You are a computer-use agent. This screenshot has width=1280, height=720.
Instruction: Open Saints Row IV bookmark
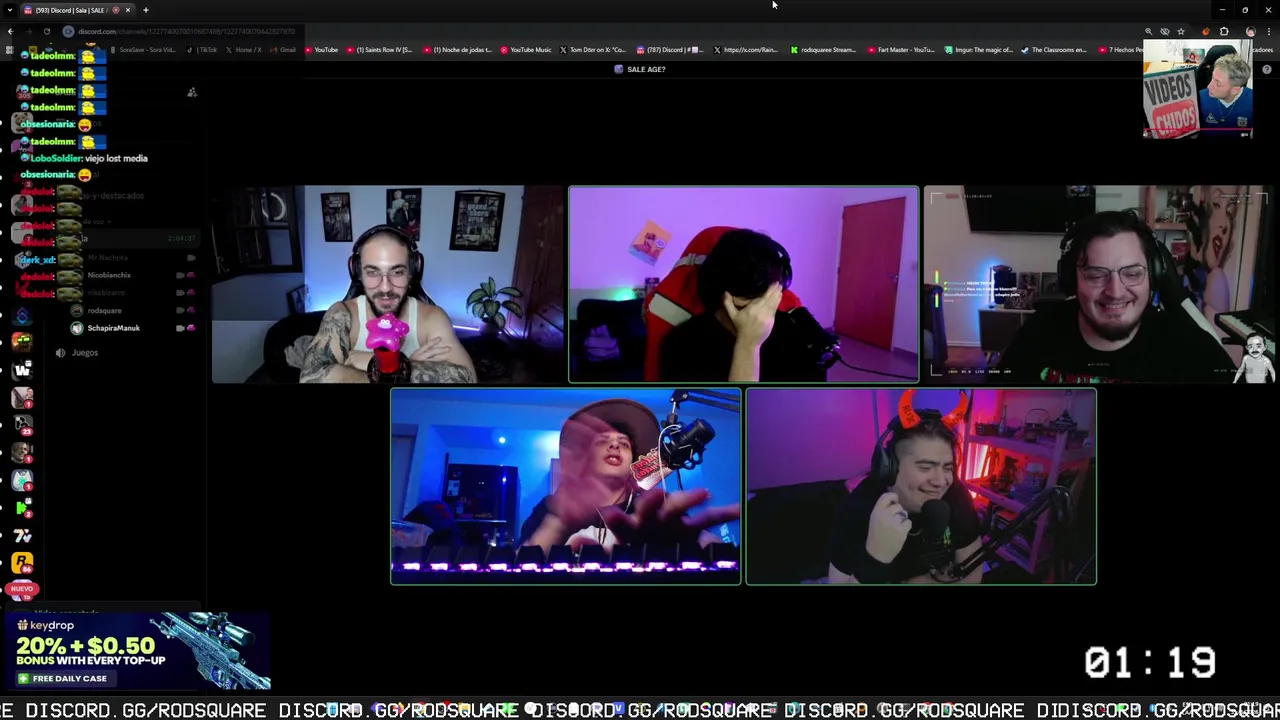point(379,50)
